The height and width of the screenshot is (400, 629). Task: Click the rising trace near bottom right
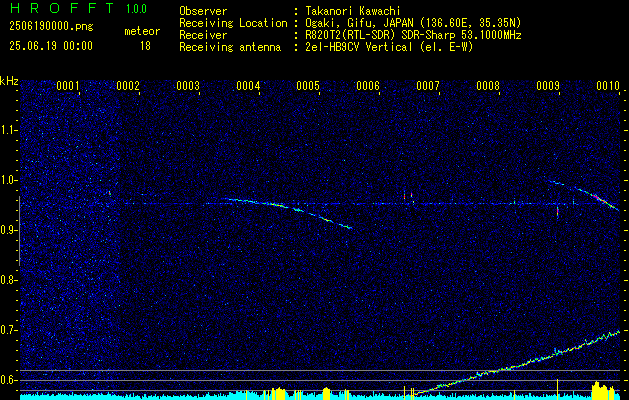(x=517, y=365)
